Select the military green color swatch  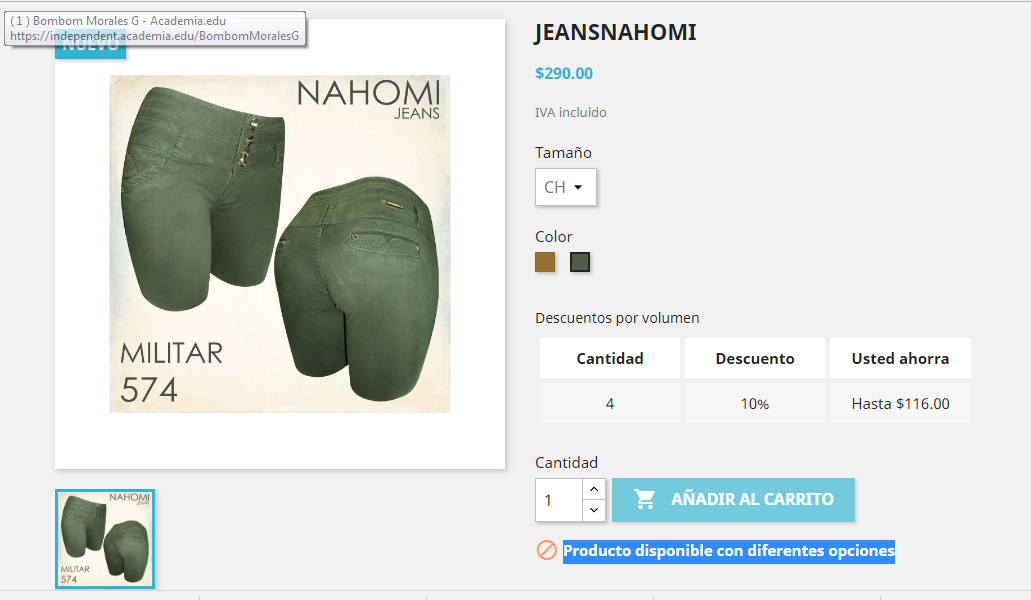click(580, 262)
